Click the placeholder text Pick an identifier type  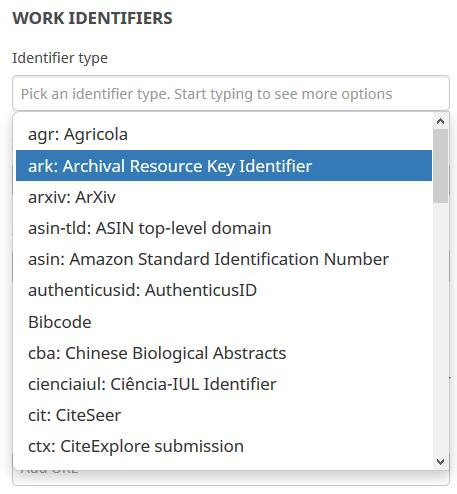click(96, 94)
